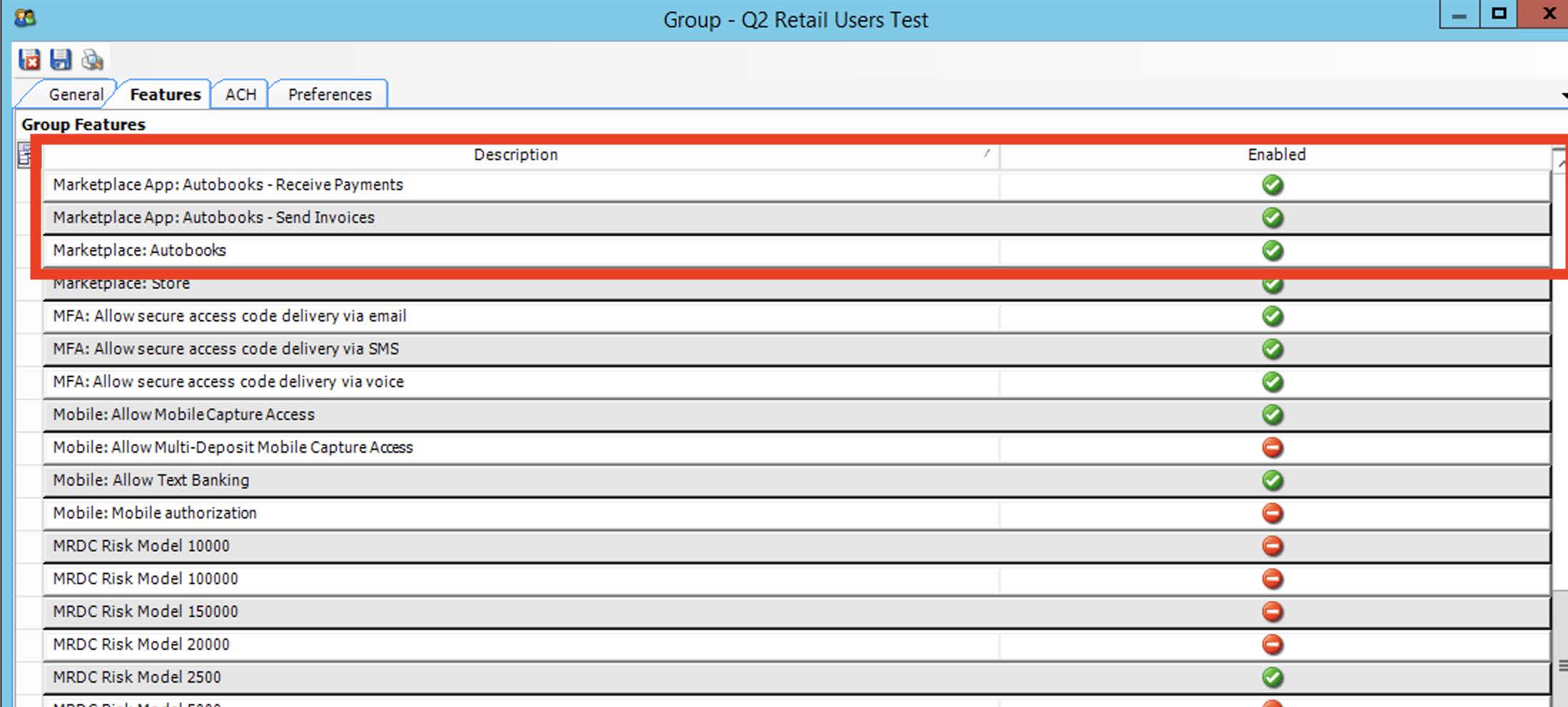1568x707 pixels.
Task: Click the Enabled column header
Action: point(1276,154)
